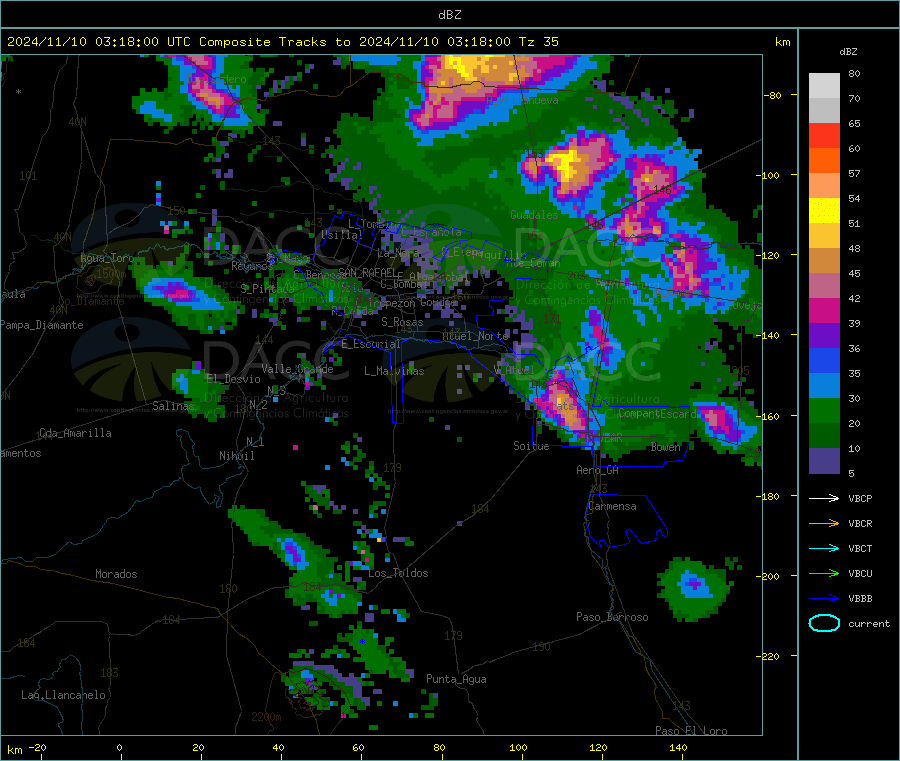
Task: Click the 'Aero_GH' place label
Action: [597, 470]
